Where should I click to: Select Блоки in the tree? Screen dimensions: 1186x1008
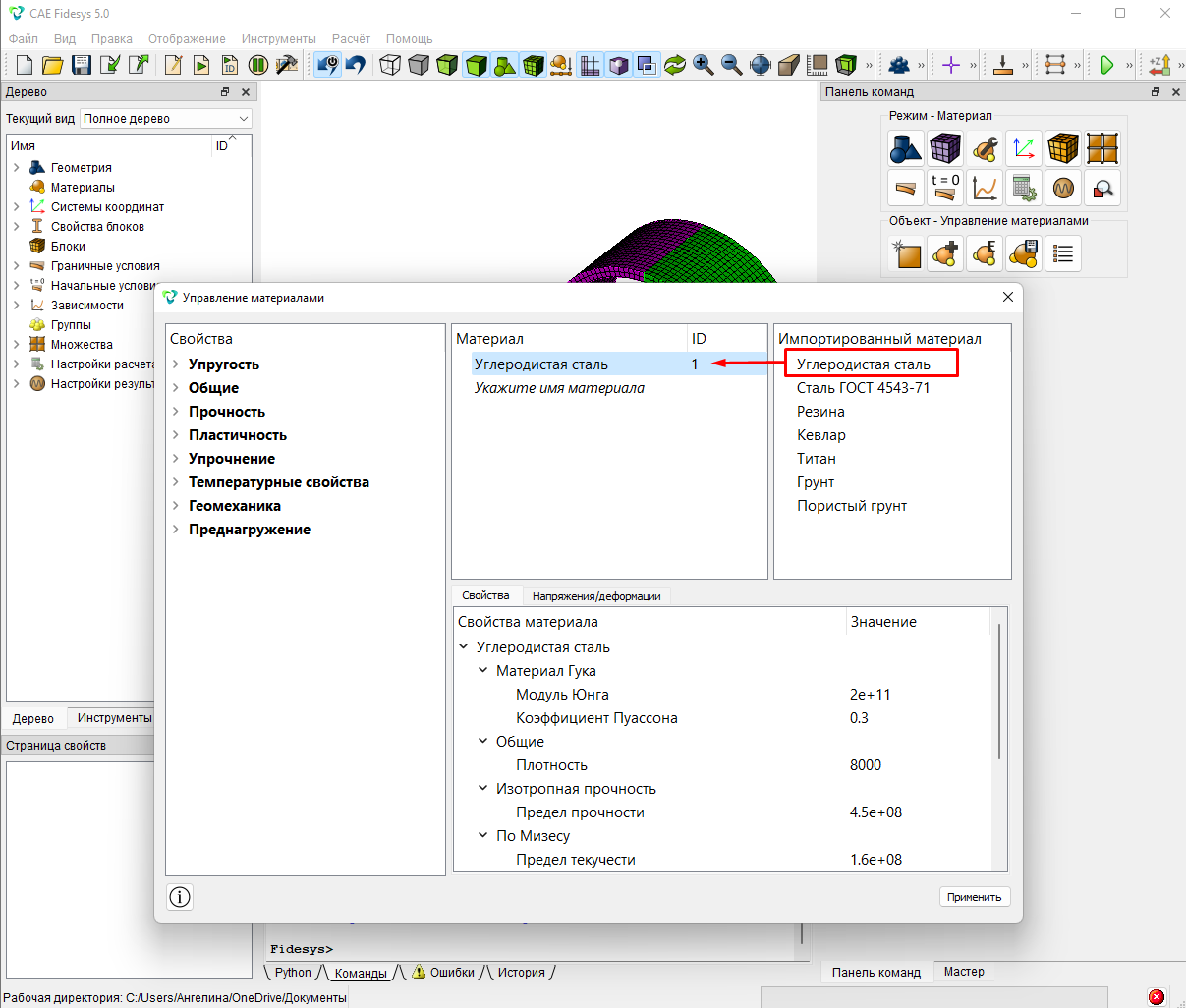tap(68, 247)
